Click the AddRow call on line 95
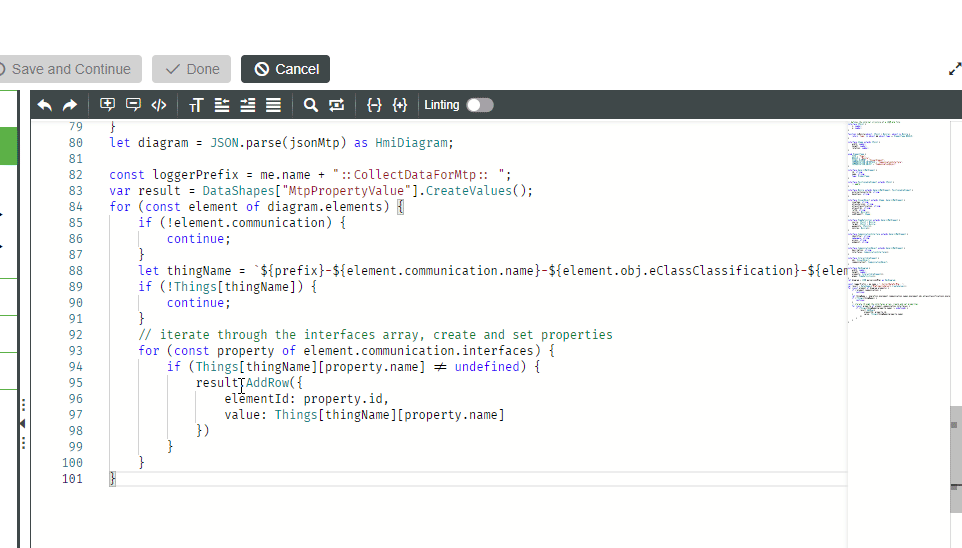Image resolution: width=962 pixels, height=548 pixels. (267, 383)
